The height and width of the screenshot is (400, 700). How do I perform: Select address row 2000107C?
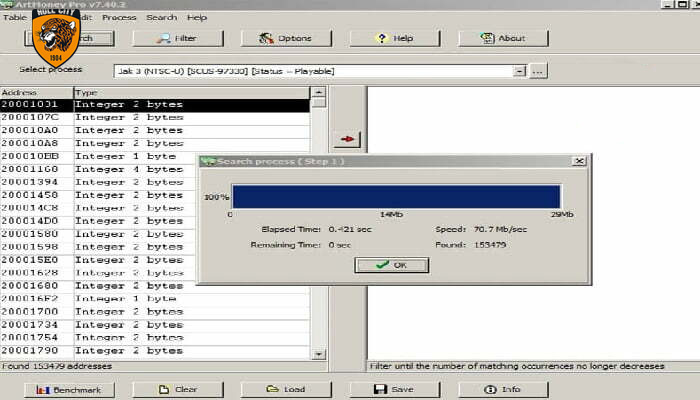pos(154,117)
